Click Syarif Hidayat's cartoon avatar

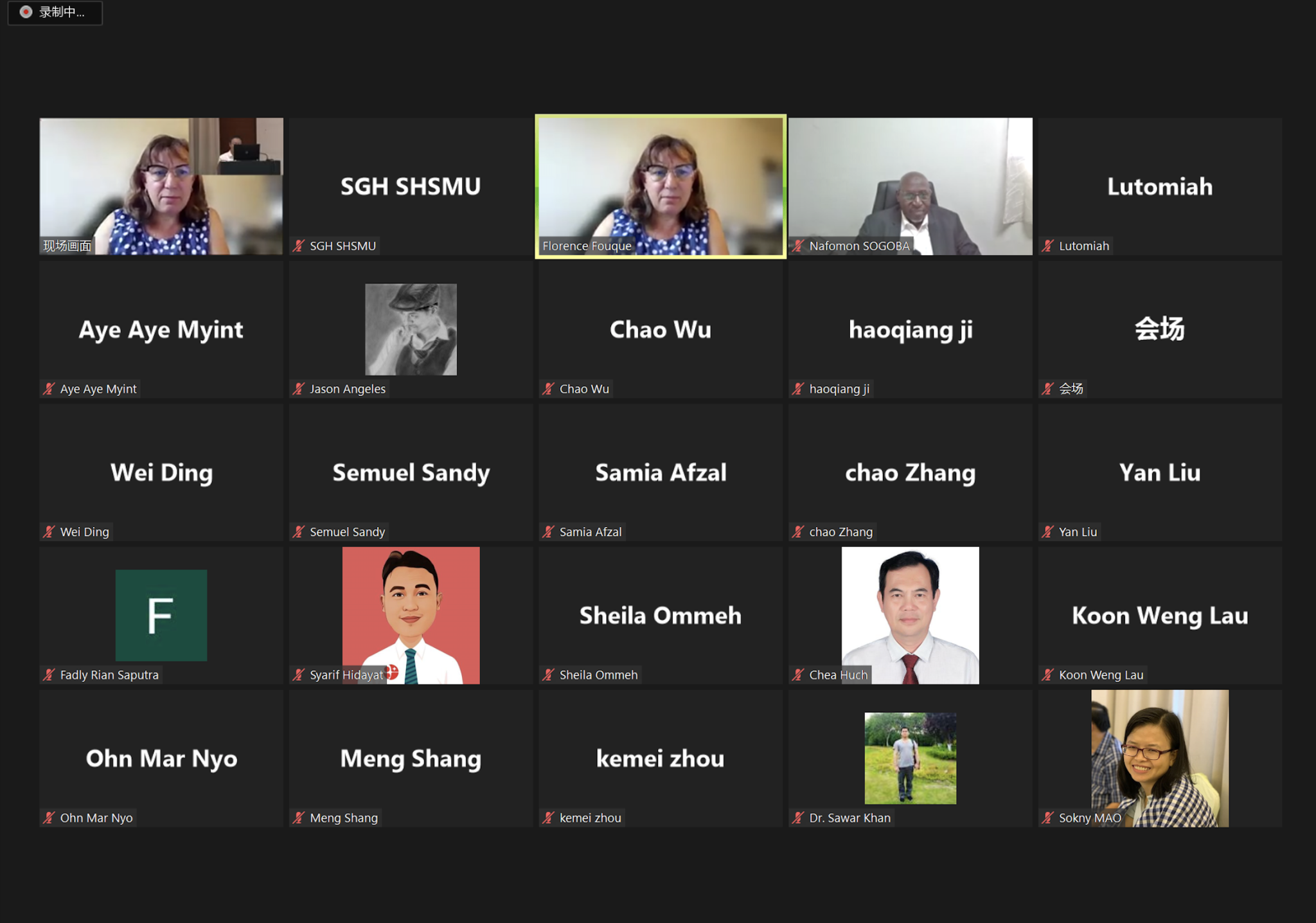411,615
